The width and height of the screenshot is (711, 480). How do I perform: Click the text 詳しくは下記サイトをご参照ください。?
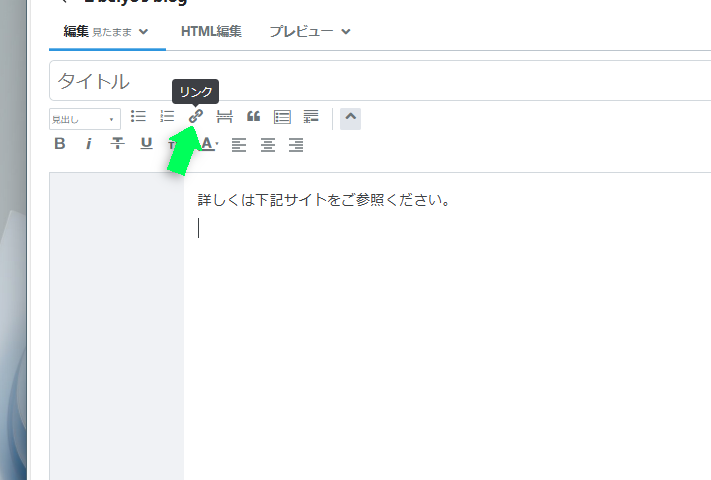[324, 200]
